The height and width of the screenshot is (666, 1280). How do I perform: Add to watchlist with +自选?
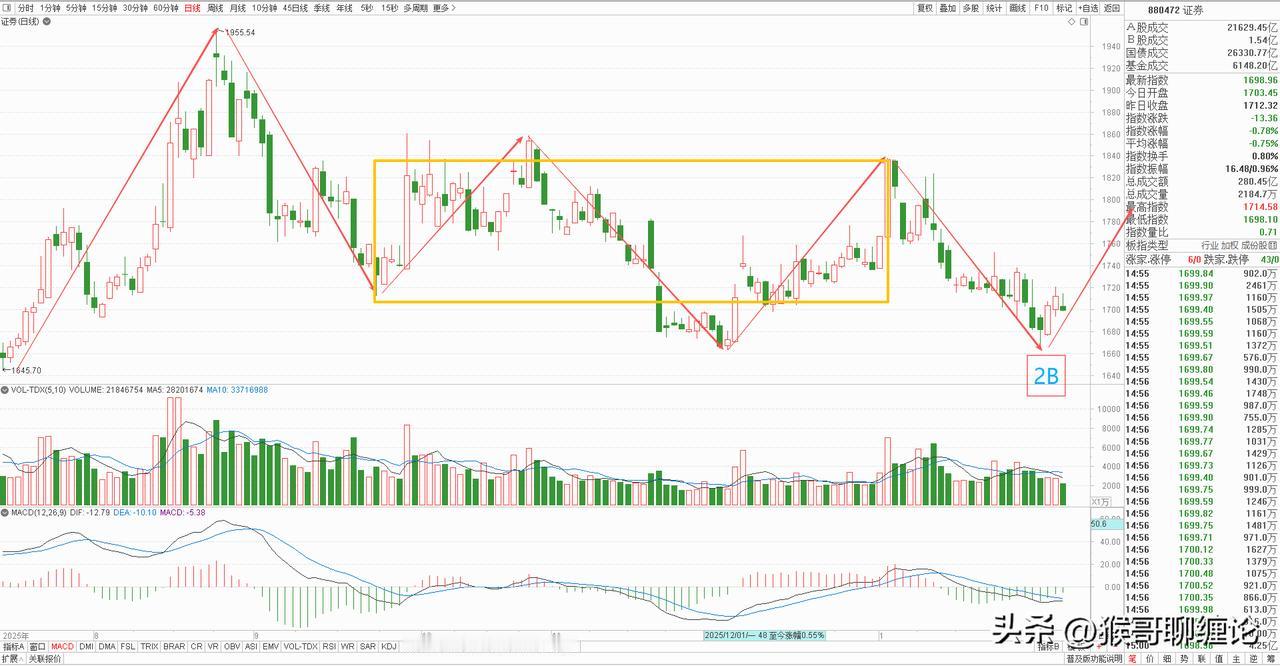point(1088,7)
